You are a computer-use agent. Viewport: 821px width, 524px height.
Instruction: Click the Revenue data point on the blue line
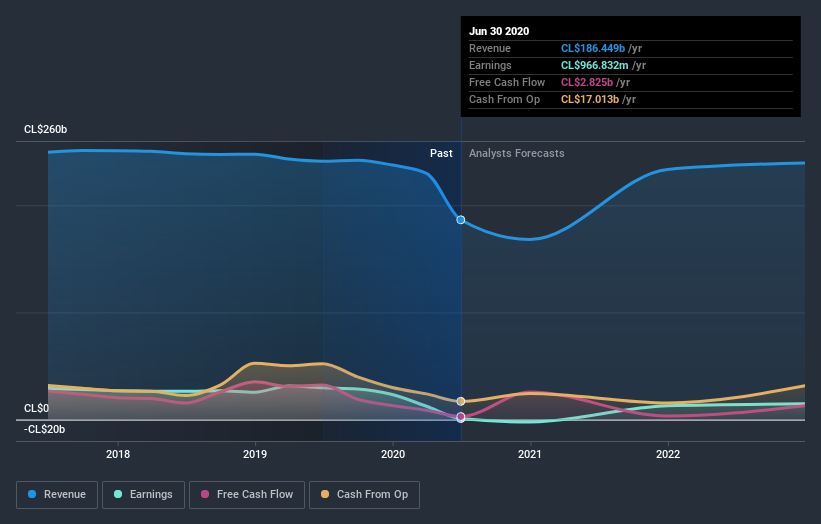point(461,220)
